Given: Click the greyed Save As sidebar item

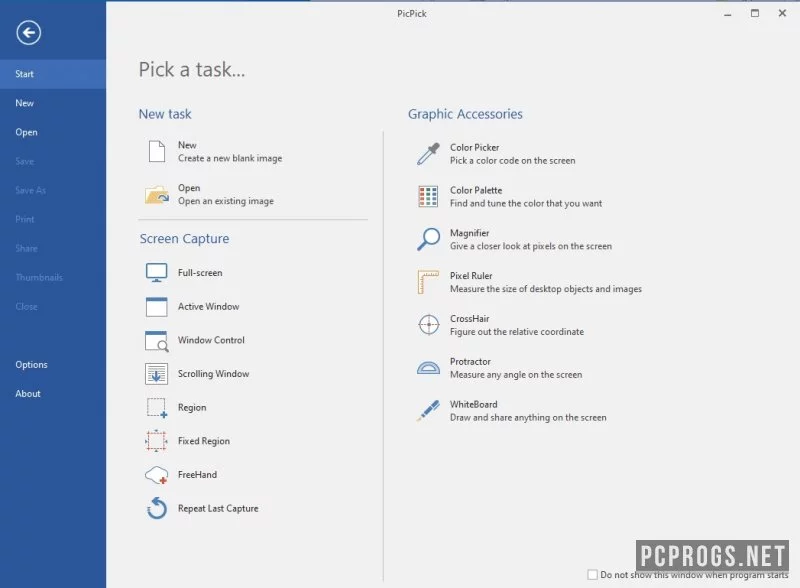Looking at the screenshot, I should click(x=53, y=190).
